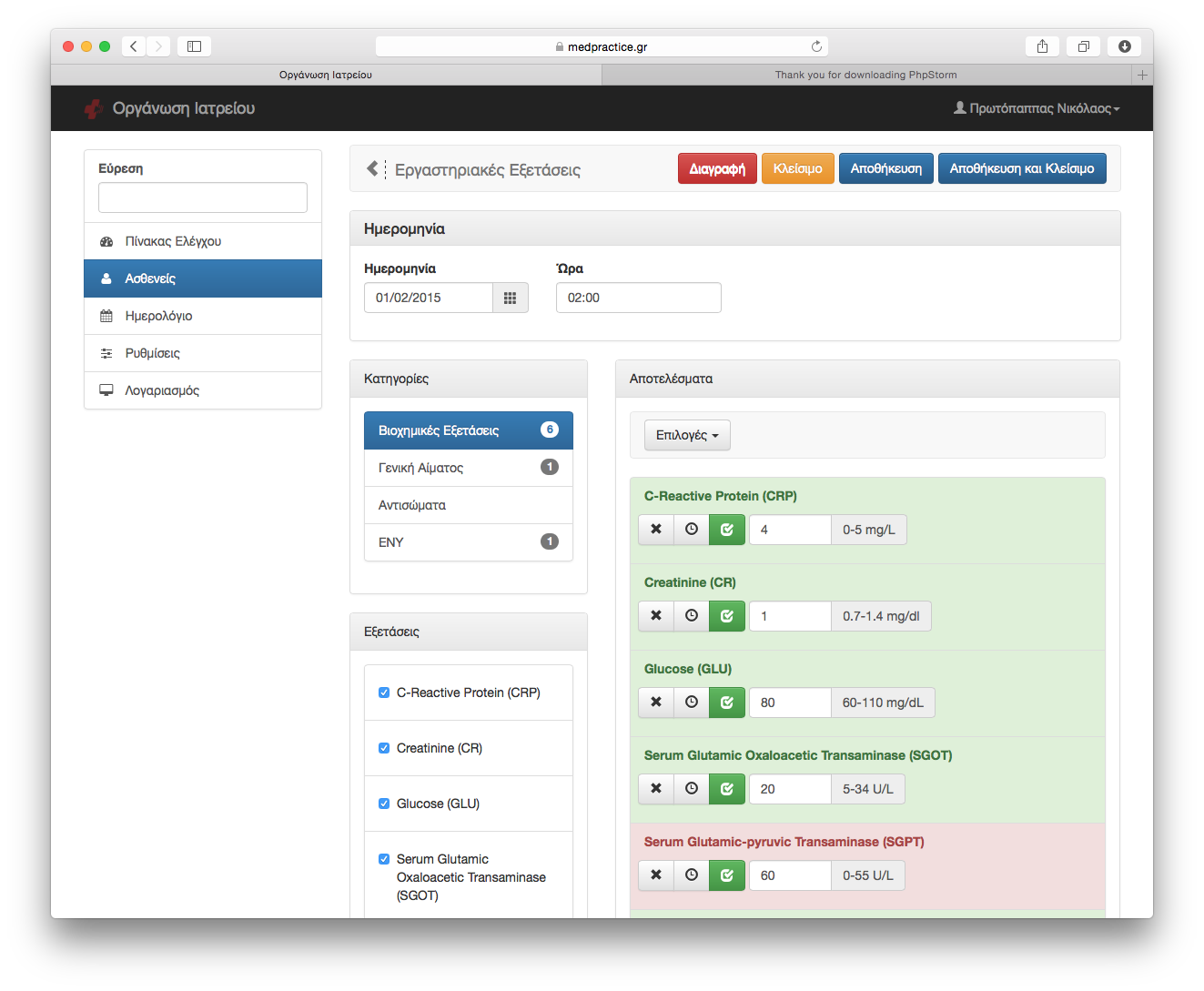Image resolution: width=1204 pixels, height=991 pixels.
Task: Open Ημερολόγιο in the sidebar
Action: coord(158,316)
